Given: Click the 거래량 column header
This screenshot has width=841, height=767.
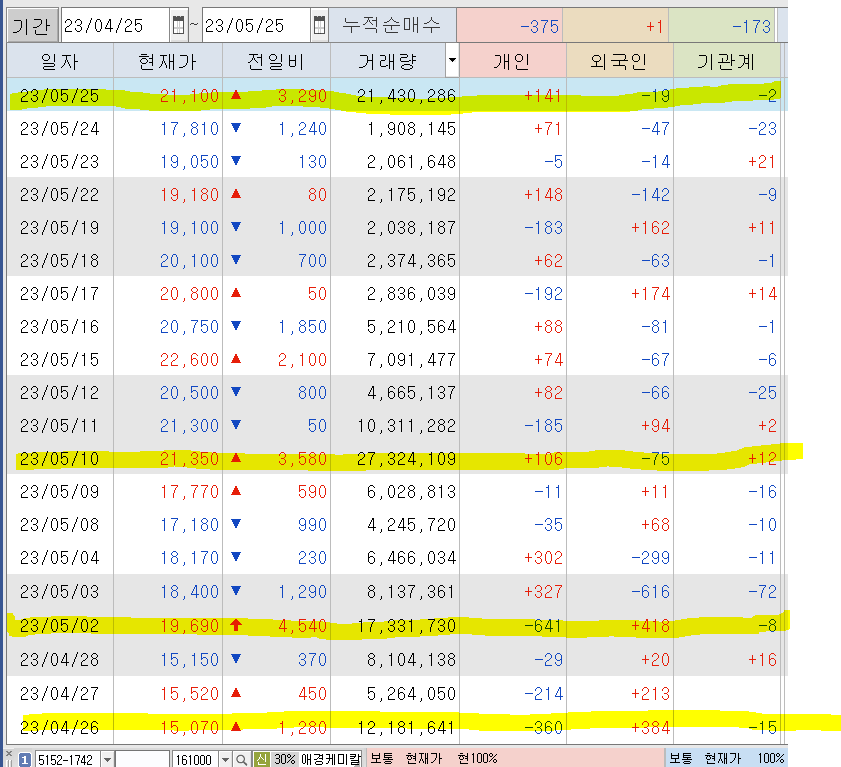Looking at the screenshot, I should 388,61.
